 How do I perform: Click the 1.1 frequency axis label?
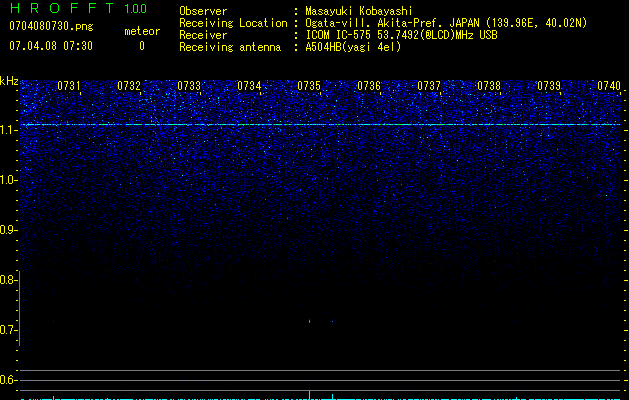click(8, 130)
